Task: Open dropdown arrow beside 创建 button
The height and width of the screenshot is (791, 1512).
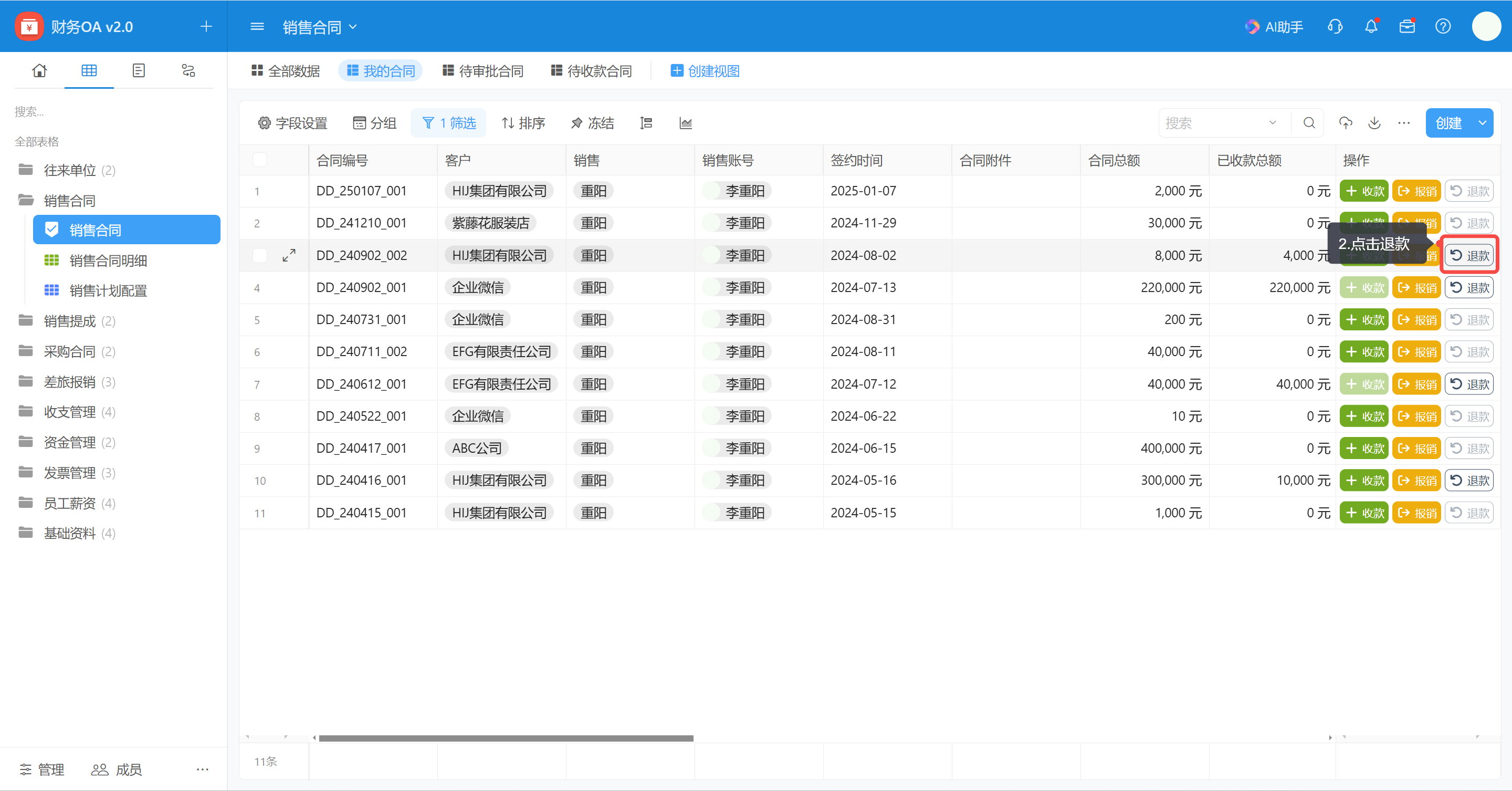Action: pos(1483,123)
